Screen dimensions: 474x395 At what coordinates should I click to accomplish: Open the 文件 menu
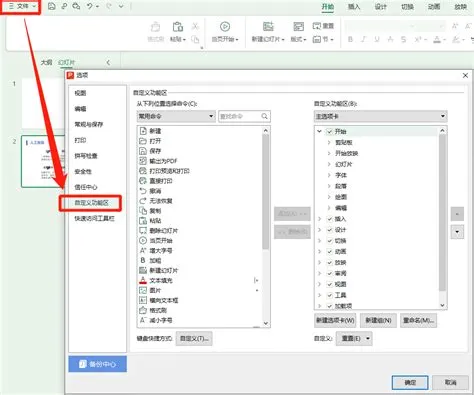point(21,6)
